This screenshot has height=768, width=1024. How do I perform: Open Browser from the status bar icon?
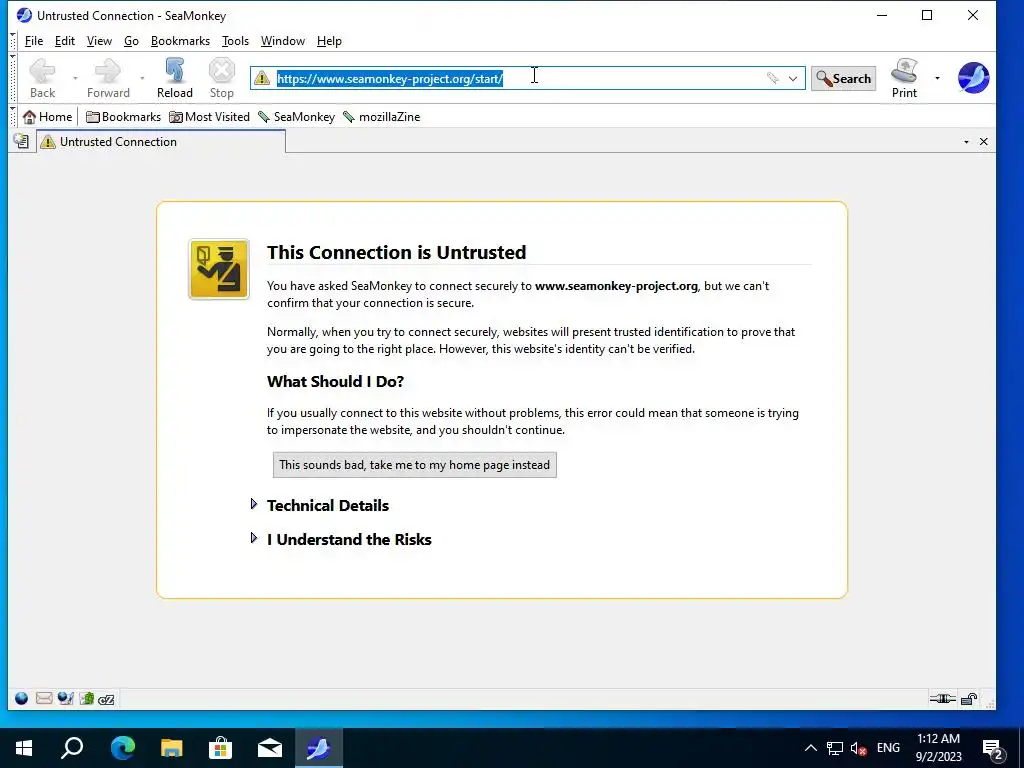tap(22, 699)
